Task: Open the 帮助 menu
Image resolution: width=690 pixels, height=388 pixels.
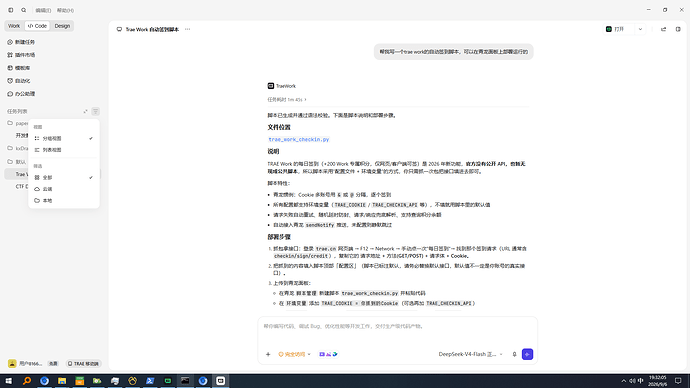Action: click(65, 10)
